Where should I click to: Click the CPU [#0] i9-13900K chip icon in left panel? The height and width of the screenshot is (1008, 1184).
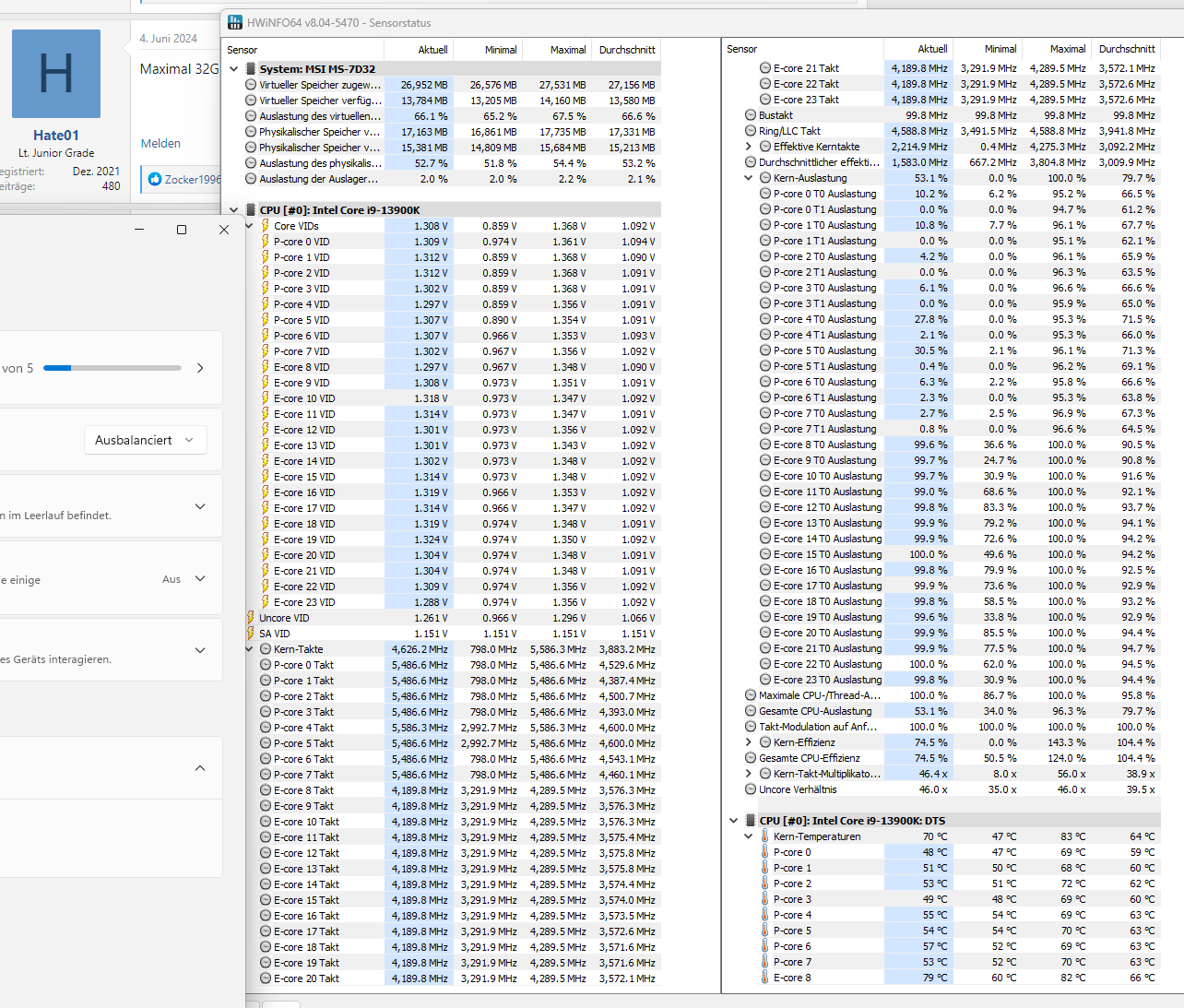(250, 209)
